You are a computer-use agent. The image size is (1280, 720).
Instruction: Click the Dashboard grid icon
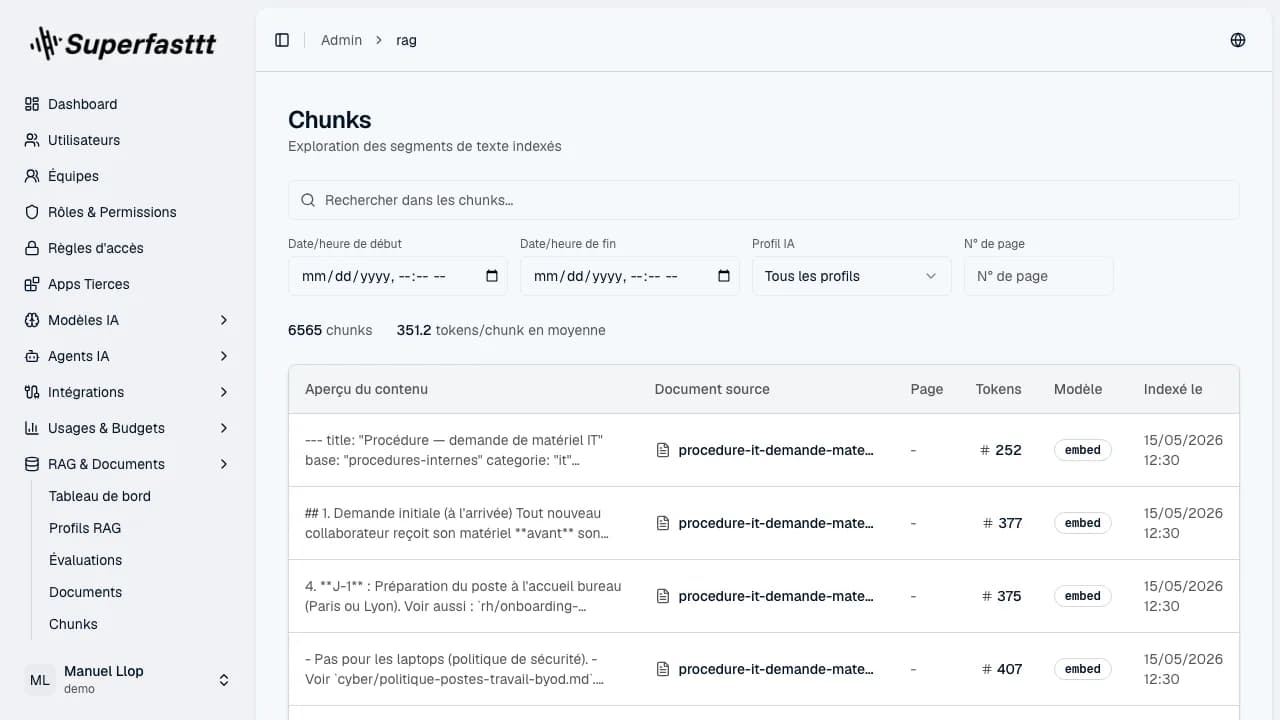[32, 104]
